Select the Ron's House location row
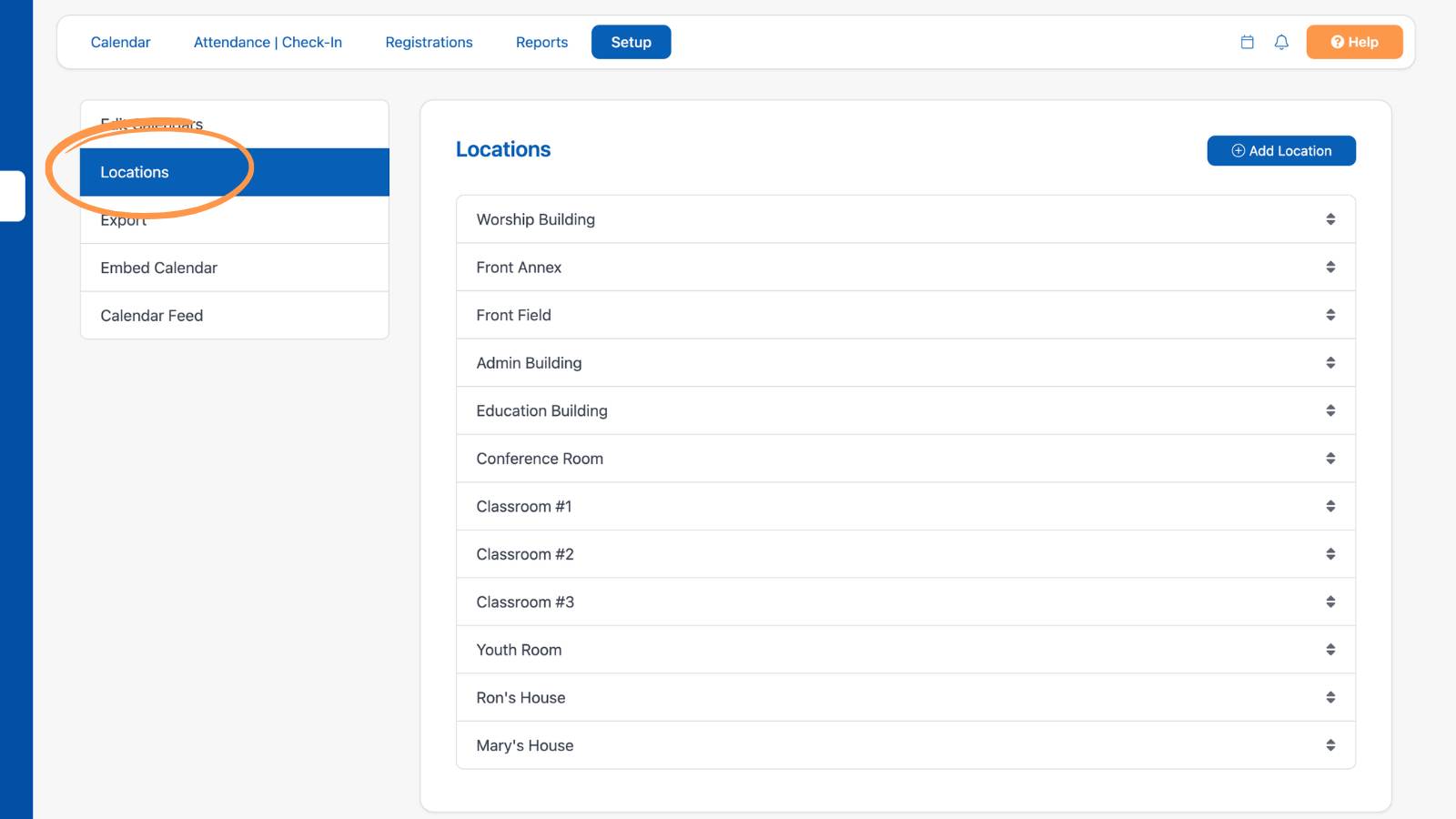The height and width of the screenshot is (819, 1456). 905,697
